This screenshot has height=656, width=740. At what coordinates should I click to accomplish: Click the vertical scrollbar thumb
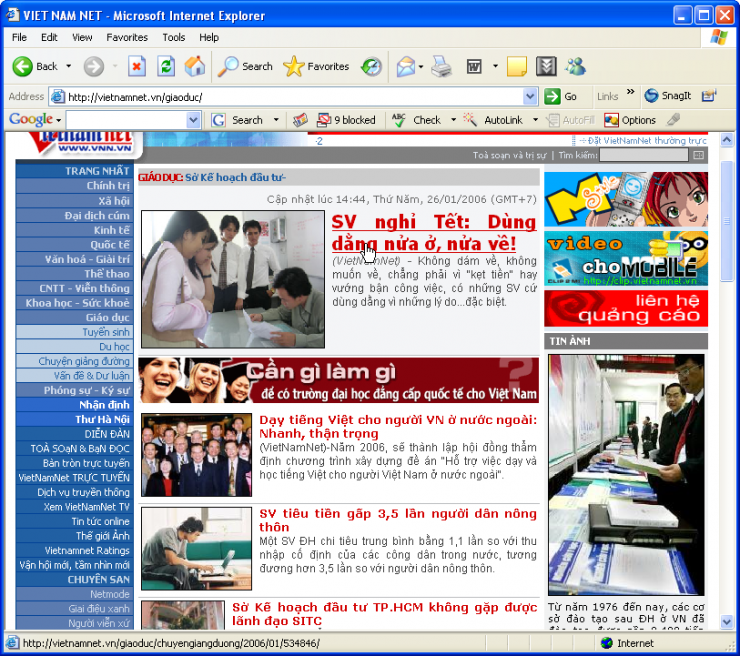coord(727,221)
